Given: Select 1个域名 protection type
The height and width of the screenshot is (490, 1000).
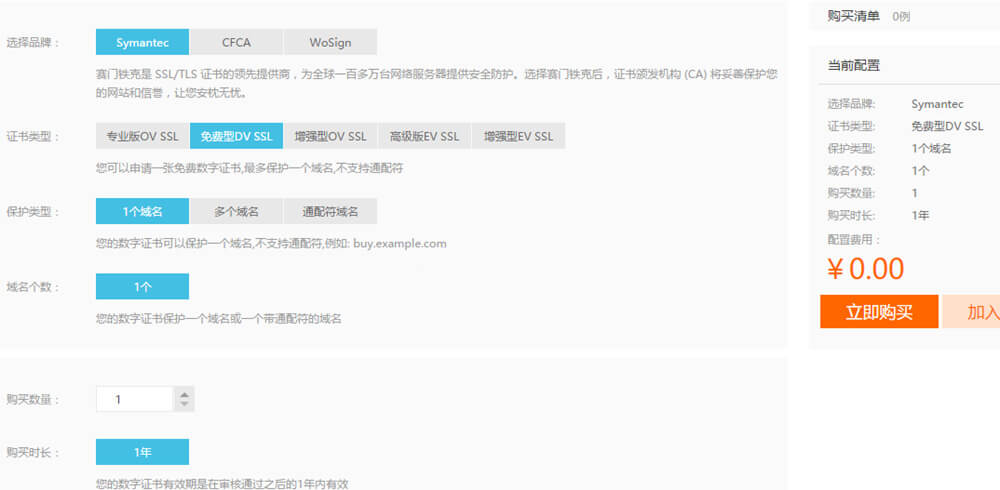Looking at the screenshot, I should click(142, 211).
